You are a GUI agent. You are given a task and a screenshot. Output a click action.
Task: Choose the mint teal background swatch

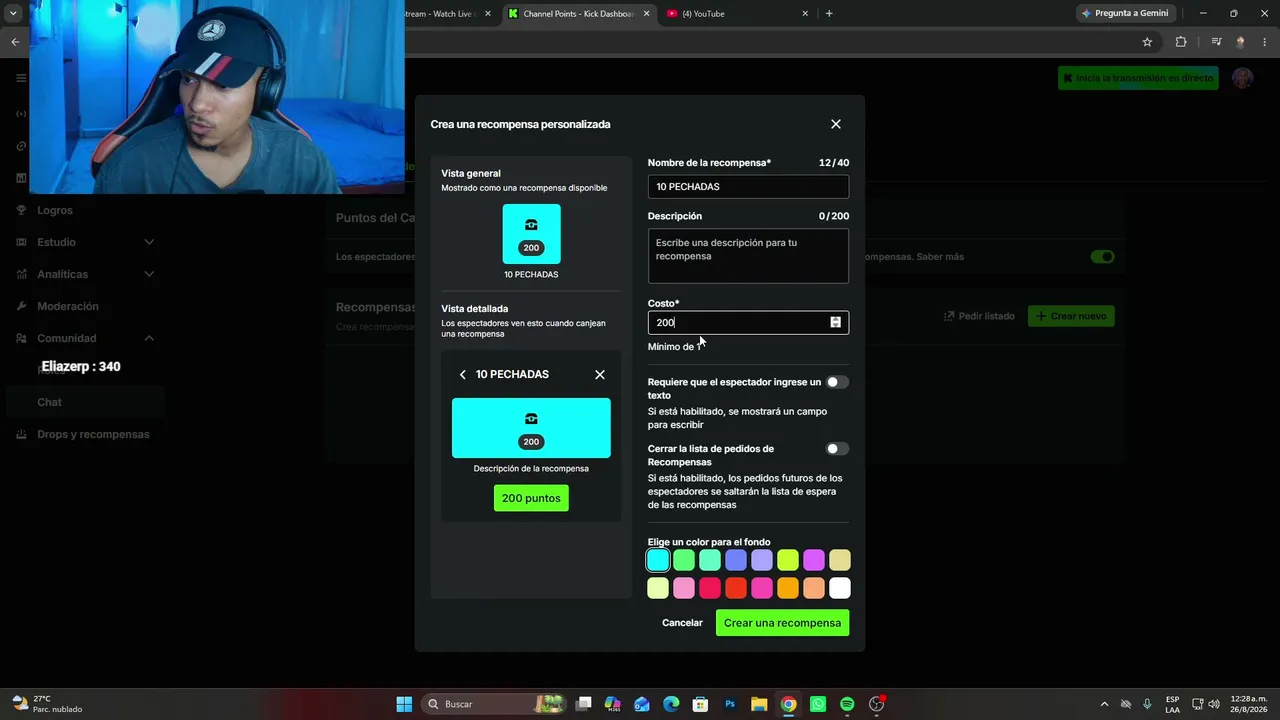point(710,560)
